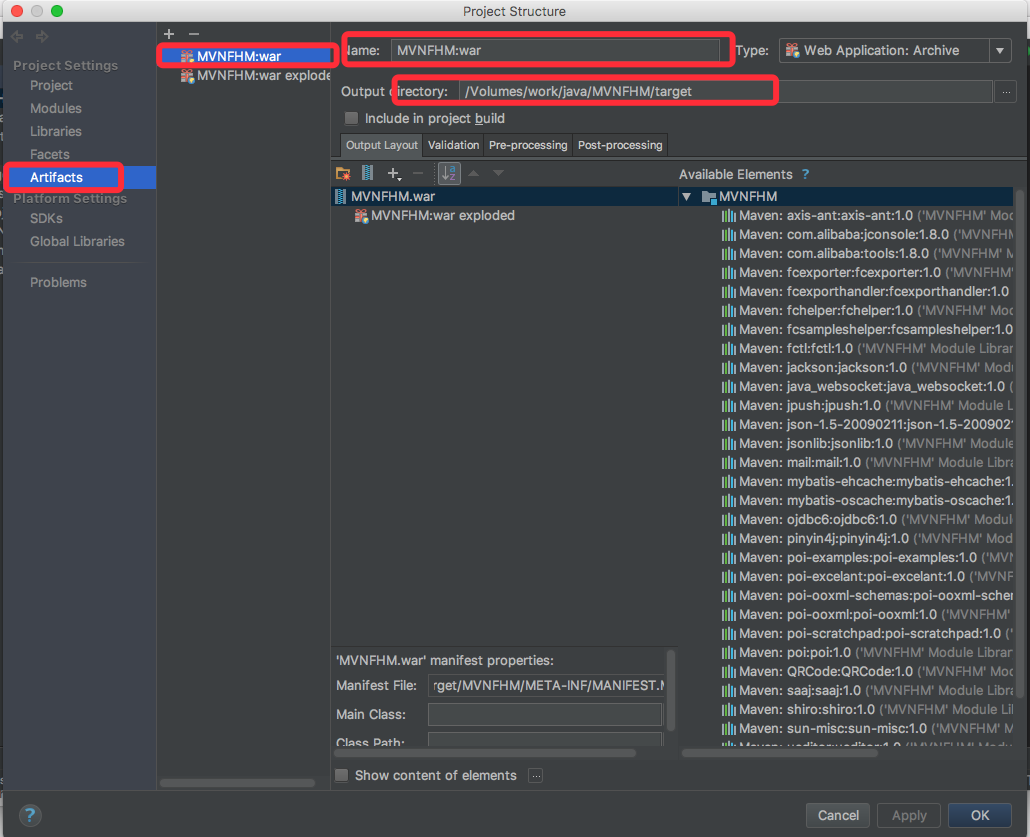The image size is (1030, 837).
Task: Remove the selected artifact with the minus icon
Action: coord(194,34)
